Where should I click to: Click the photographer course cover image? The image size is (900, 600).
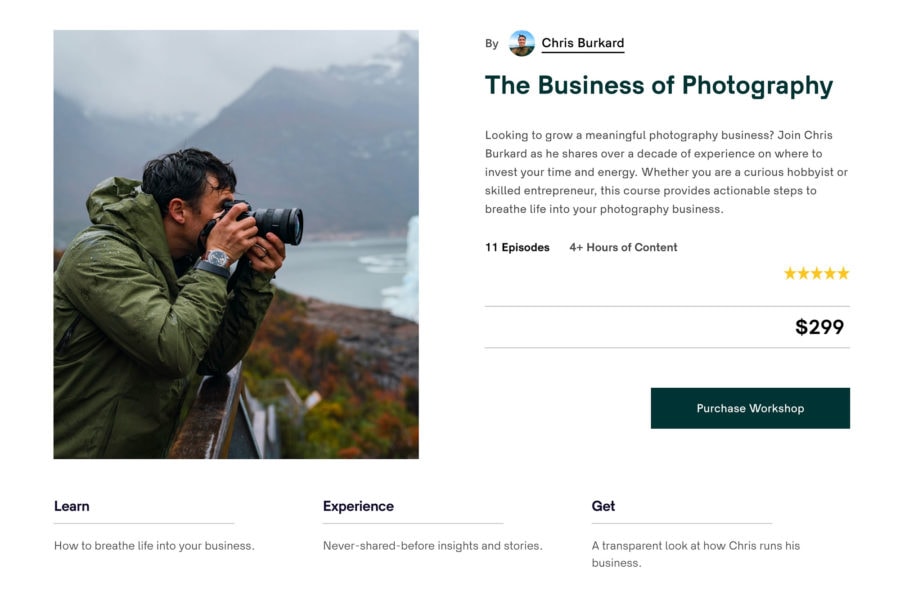click(x=234, y=247)
